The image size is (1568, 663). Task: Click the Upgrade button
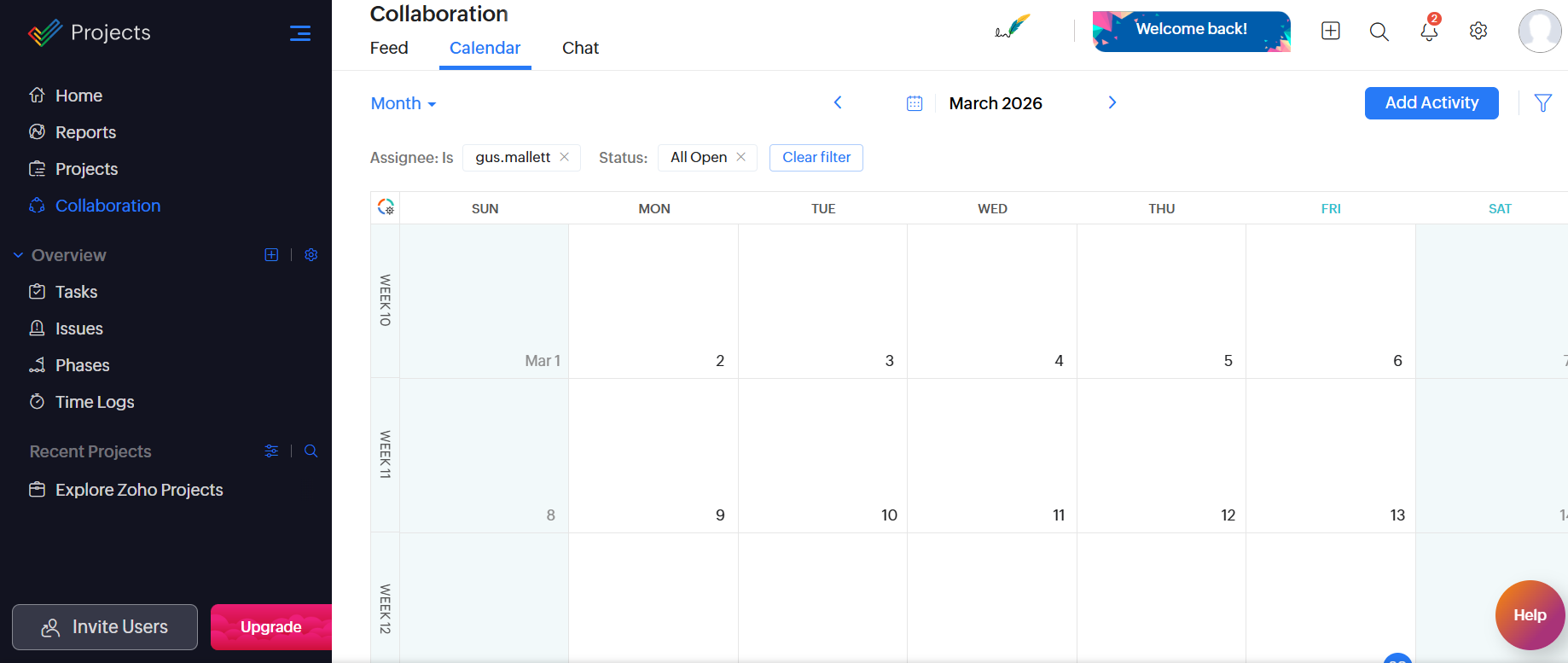[x=271, y=627]
